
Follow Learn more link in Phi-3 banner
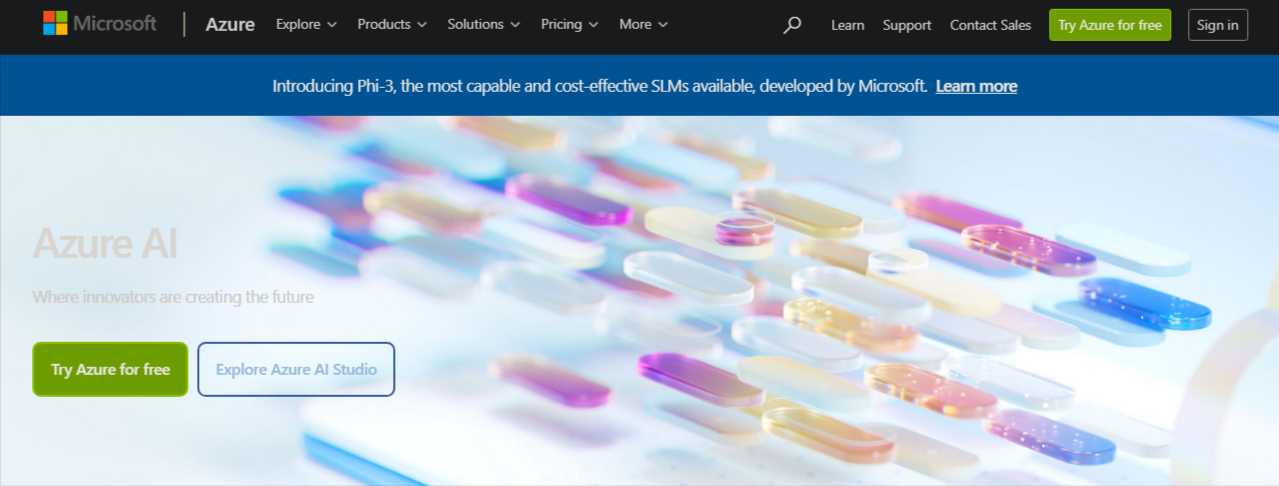coord(976,86)
